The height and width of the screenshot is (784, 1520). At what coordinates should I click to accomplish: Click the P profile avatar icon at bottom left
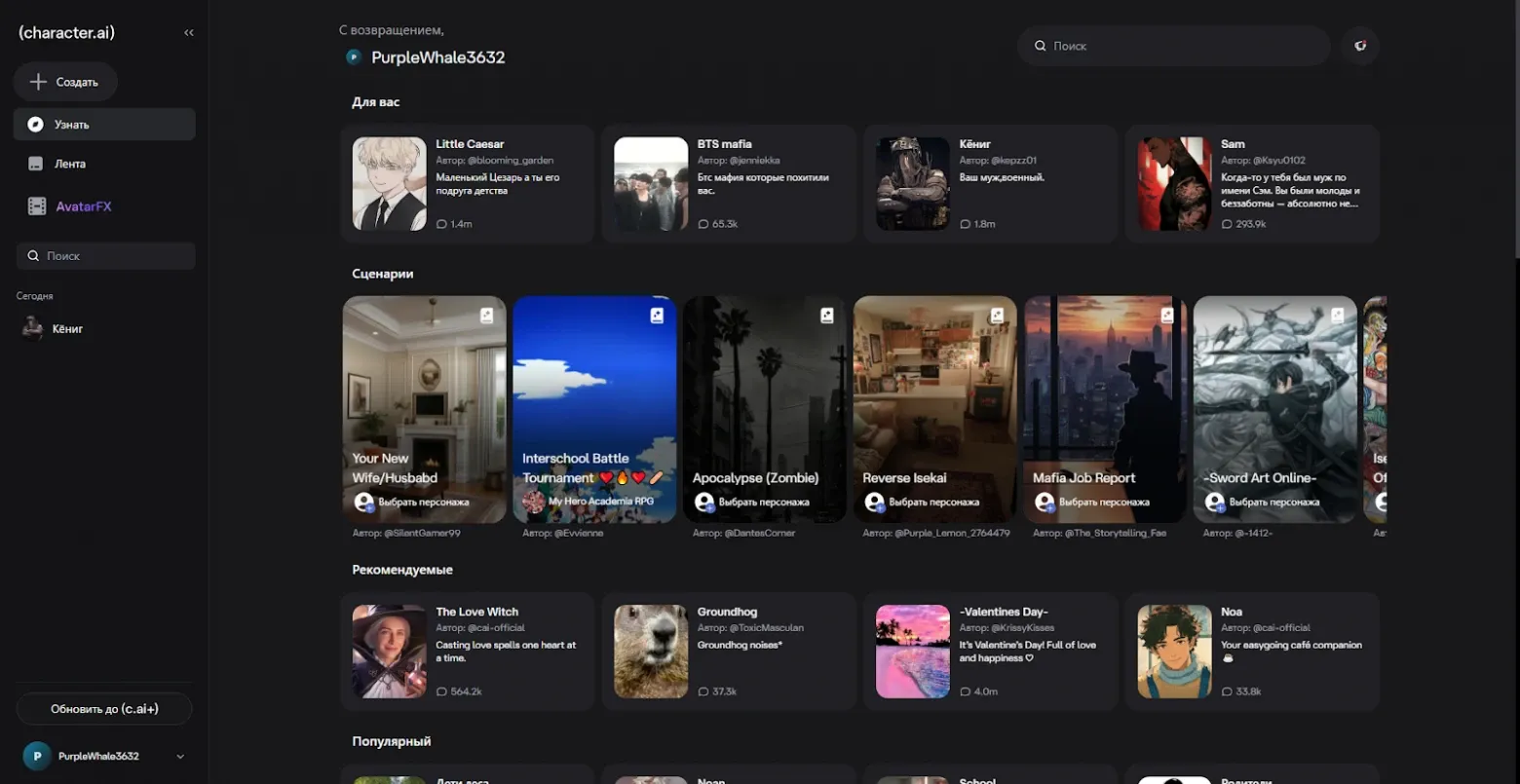click(36, 756)
